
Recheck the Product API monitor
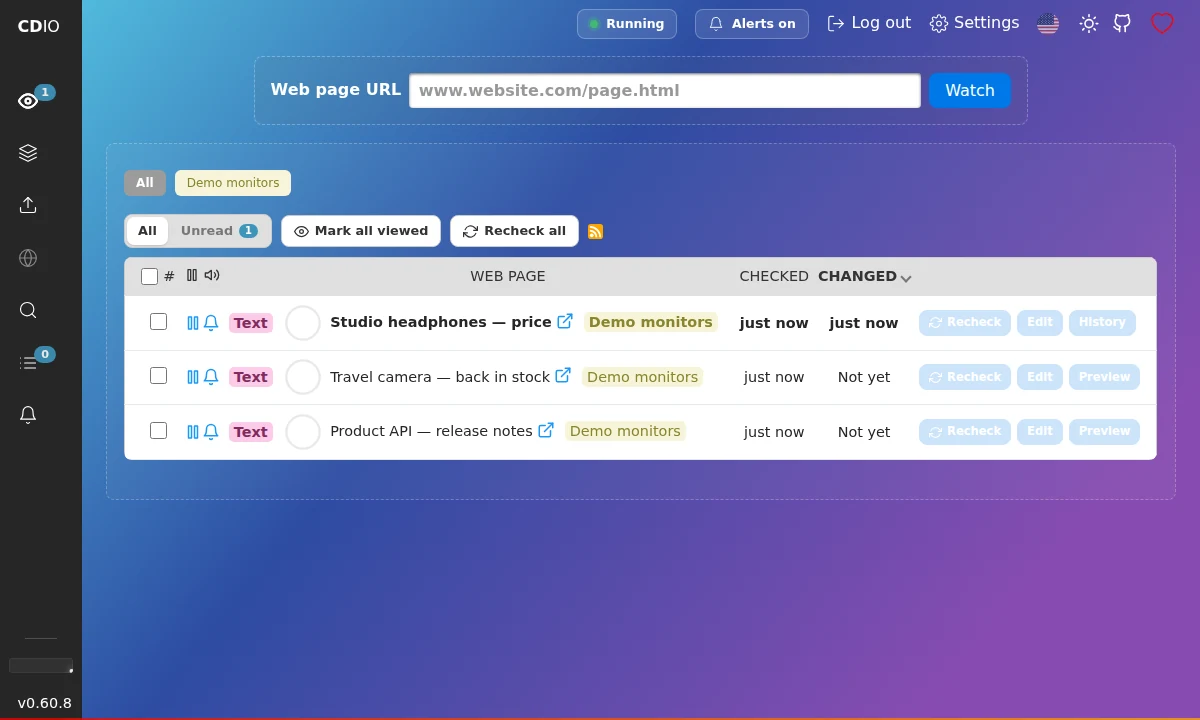[x=965, y=431]
